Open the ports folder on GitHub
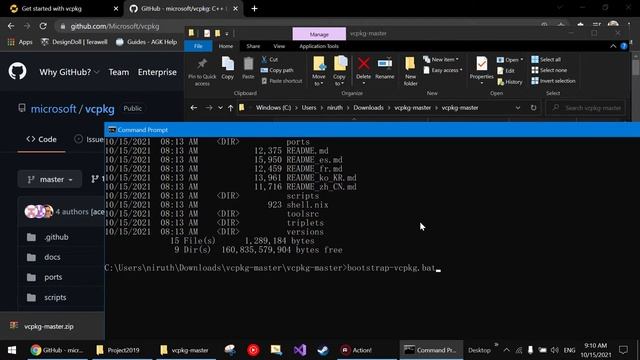The height and width of the screenshot is (360, 640). [x=53, y=277]
